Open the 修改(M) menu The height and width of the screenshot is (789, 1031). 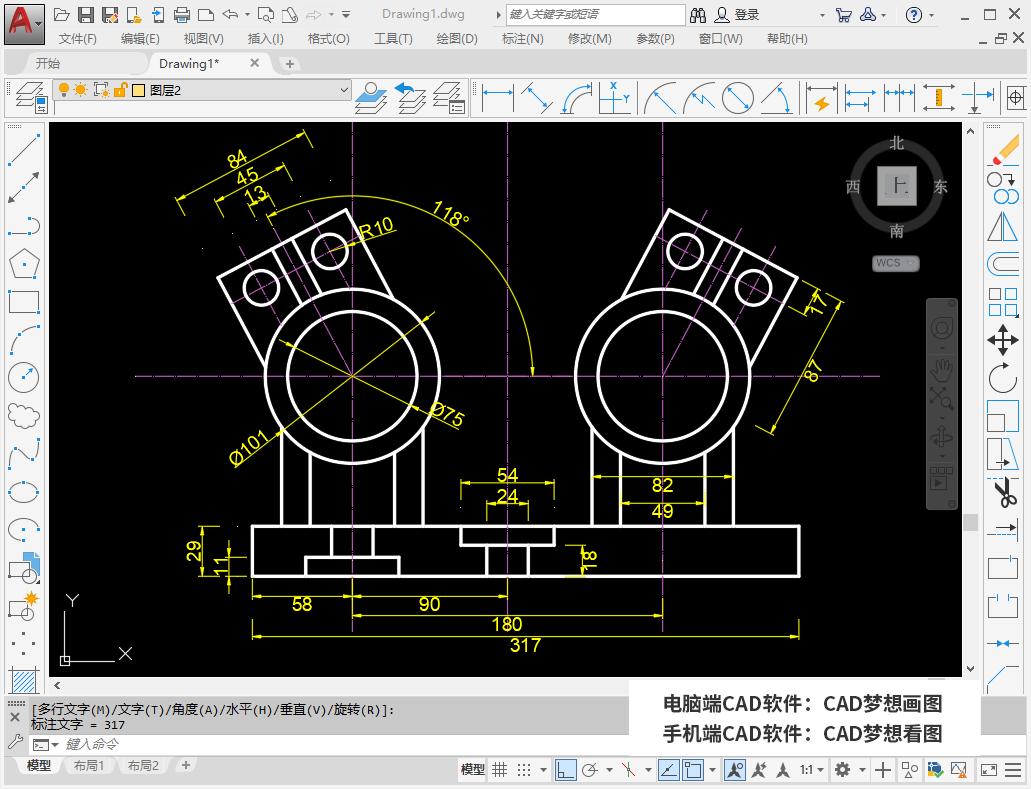pos(591,39)
